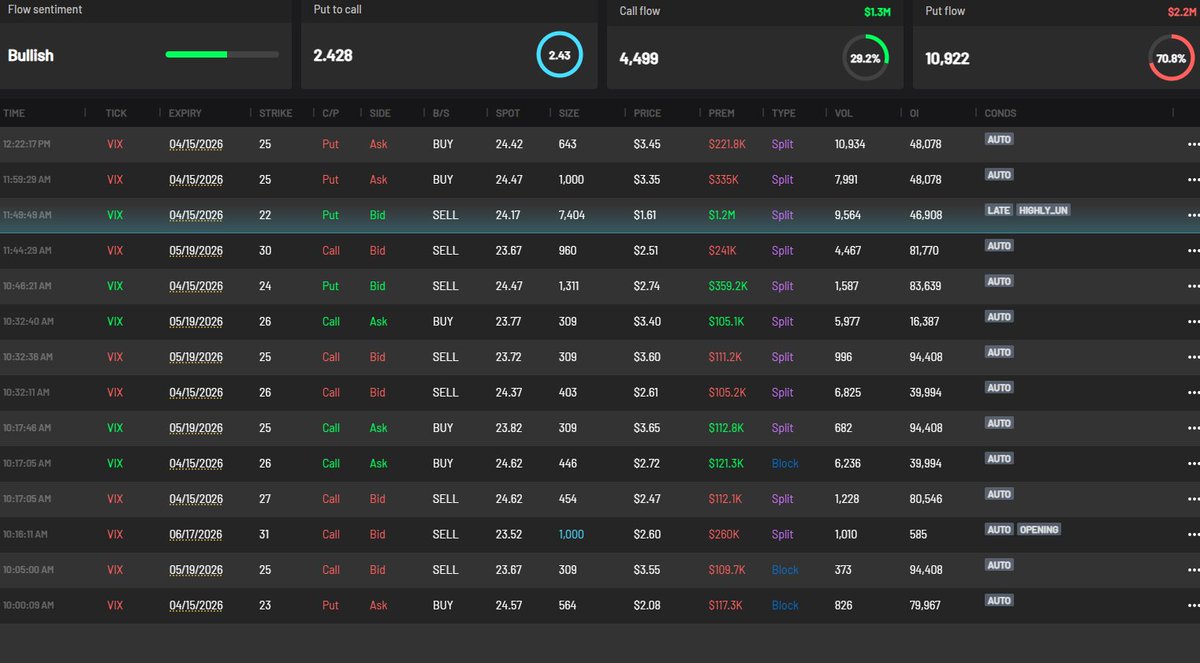Click the call flow count 4,499

(x=639, y=59)
